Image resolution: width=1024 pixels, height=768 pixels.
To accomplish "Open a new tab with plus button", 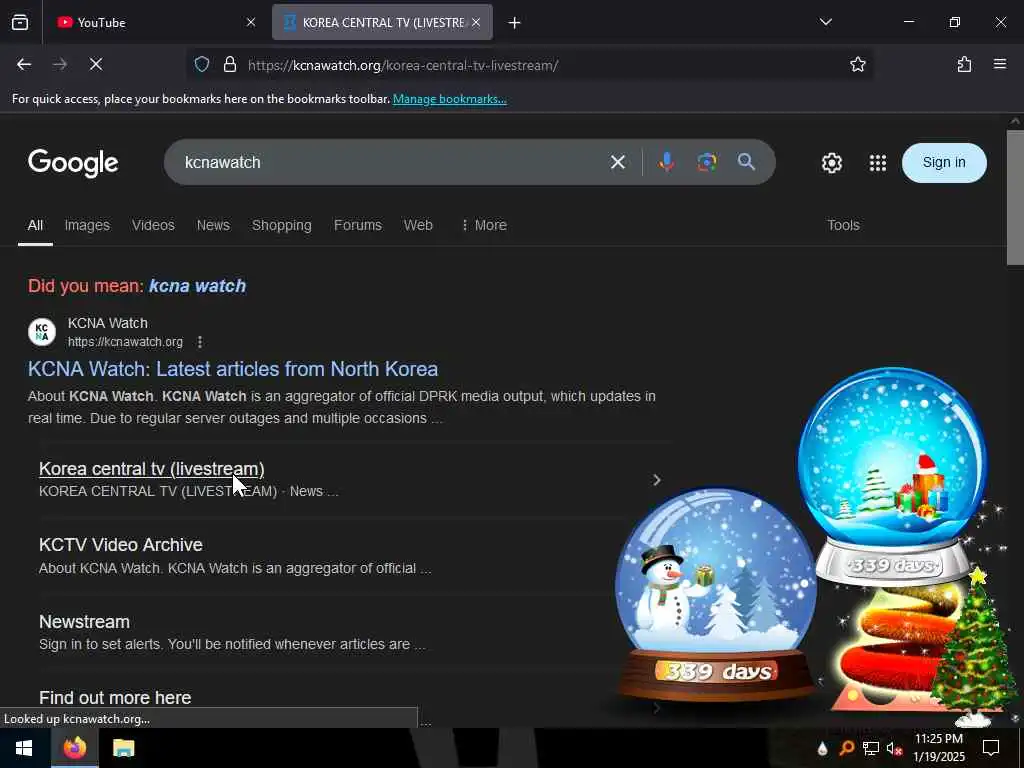I will coord(515,23).
